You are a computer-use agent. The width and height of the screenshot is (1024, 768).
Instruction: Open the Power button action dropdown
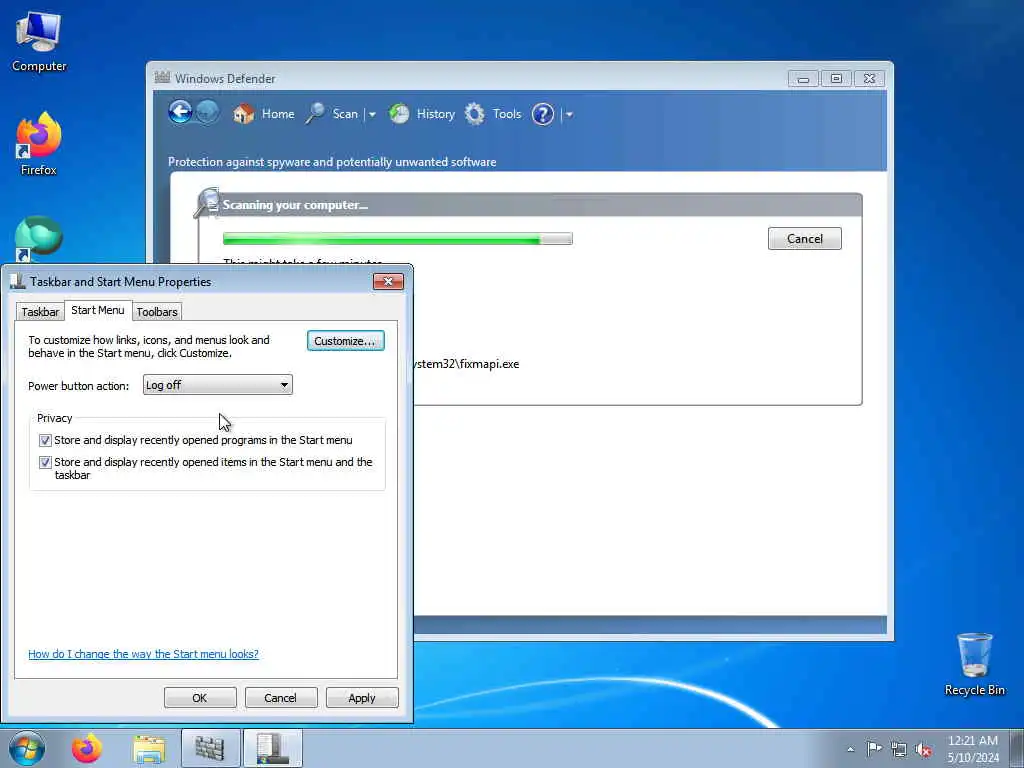[217, 385]
